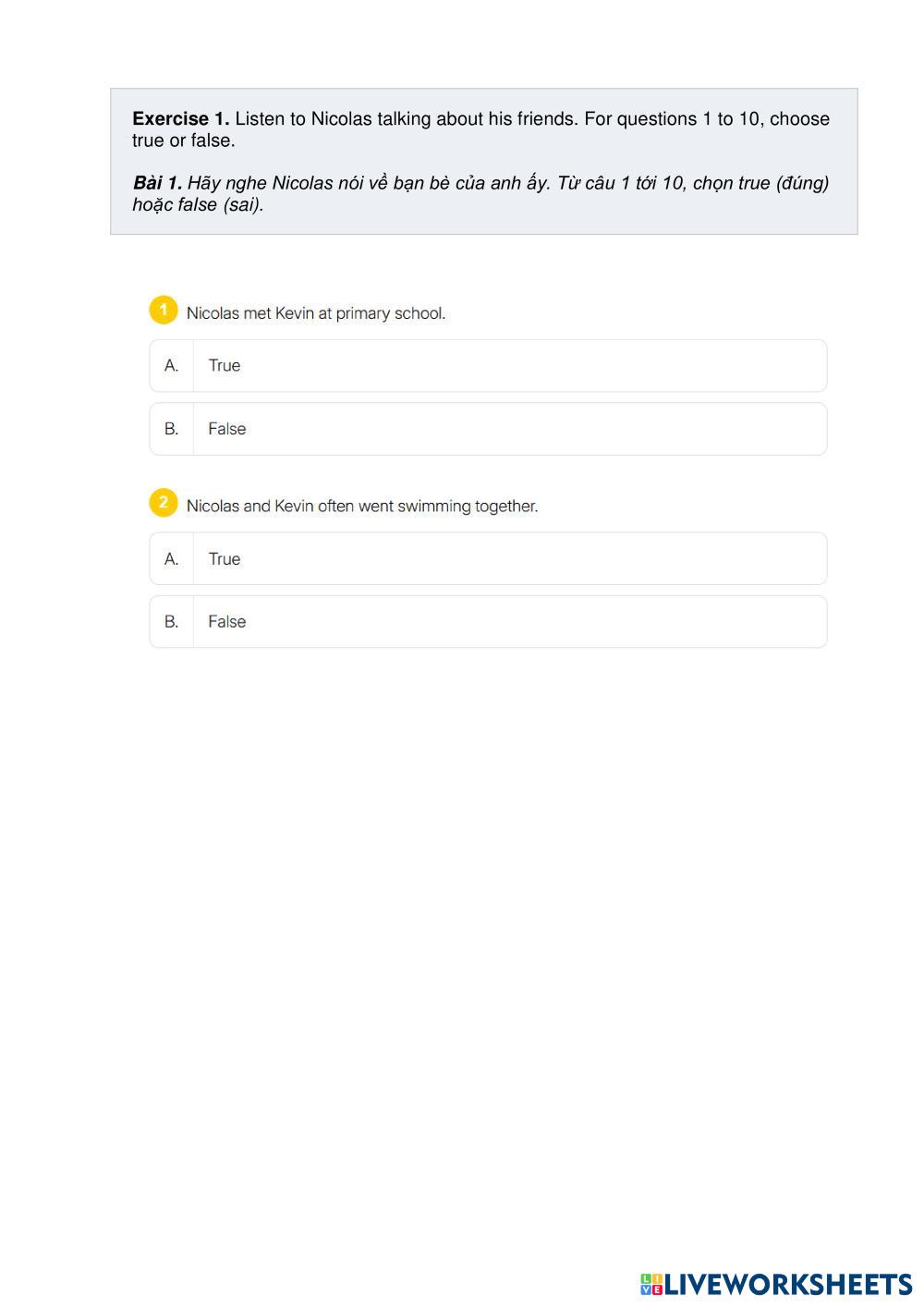Click letter A under question 2

click(x=171, y=558)
